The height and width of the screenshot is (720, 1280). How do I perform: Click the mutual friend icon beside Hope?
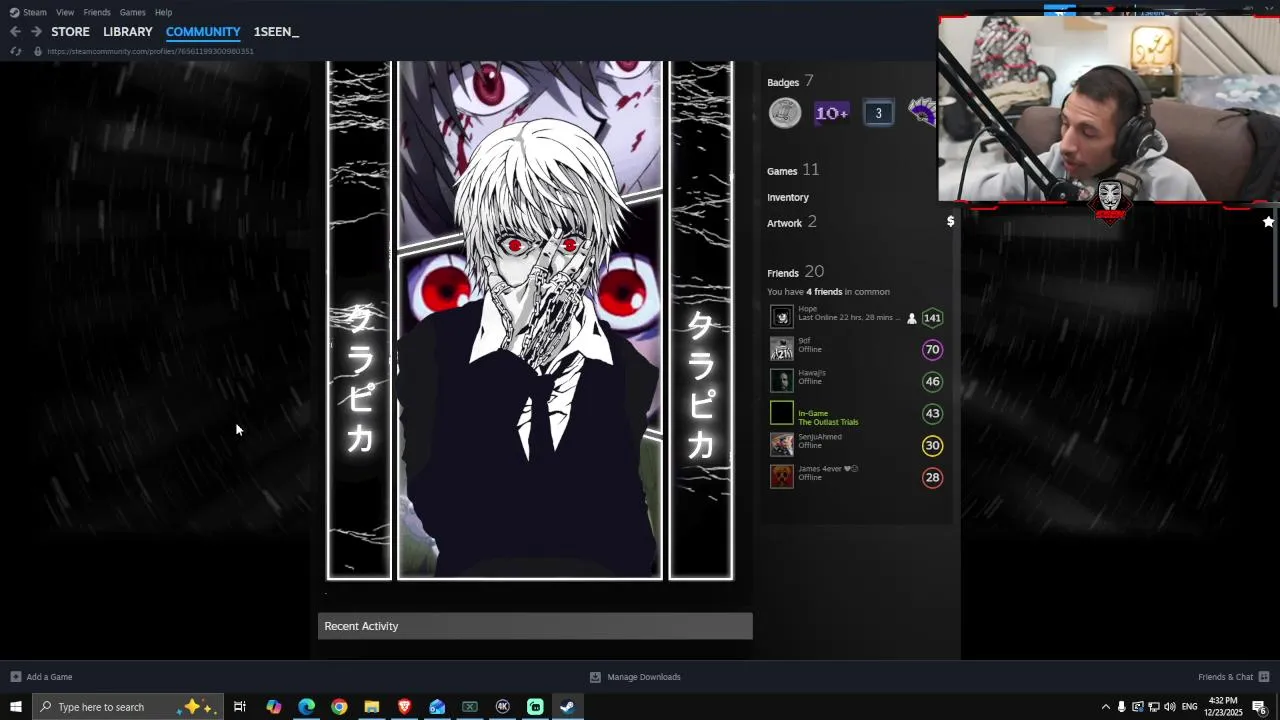911,319
